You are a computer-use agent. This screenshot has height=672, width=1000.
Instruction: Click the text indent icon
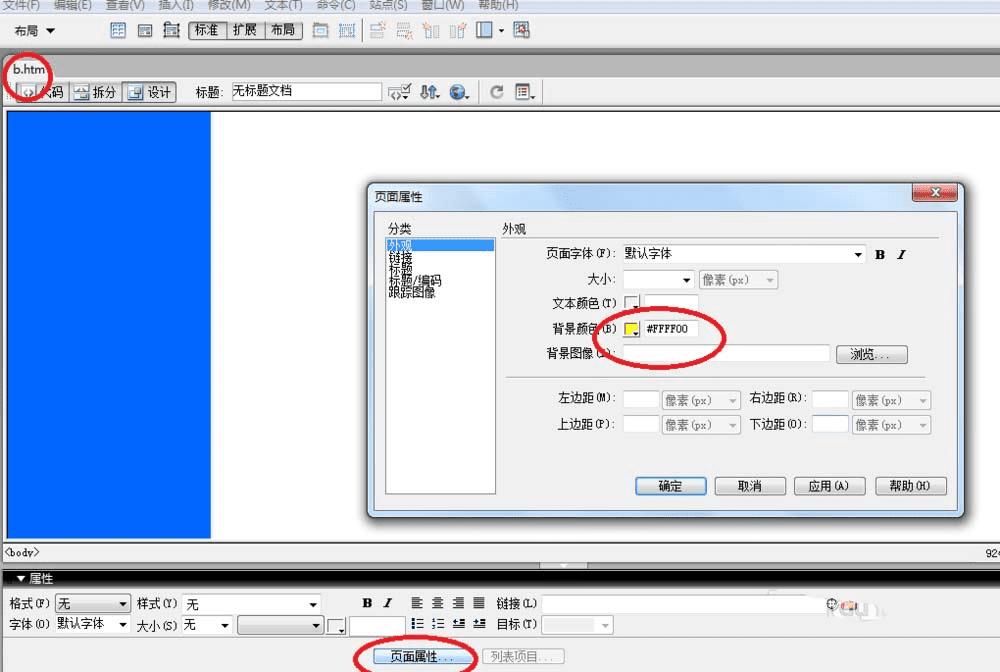click(479, 624)
